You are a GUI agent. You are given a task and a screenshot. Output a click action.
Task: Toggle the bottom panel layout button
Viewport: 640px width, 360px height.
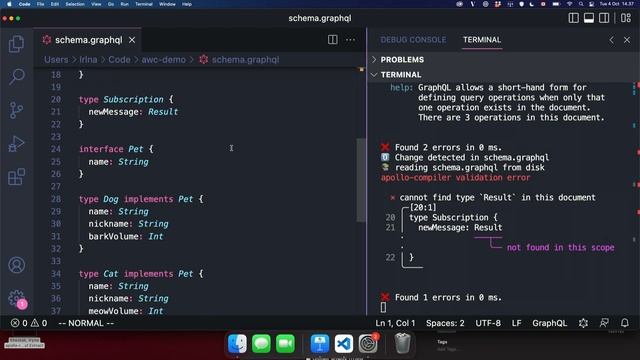click(x=589, y=18)
